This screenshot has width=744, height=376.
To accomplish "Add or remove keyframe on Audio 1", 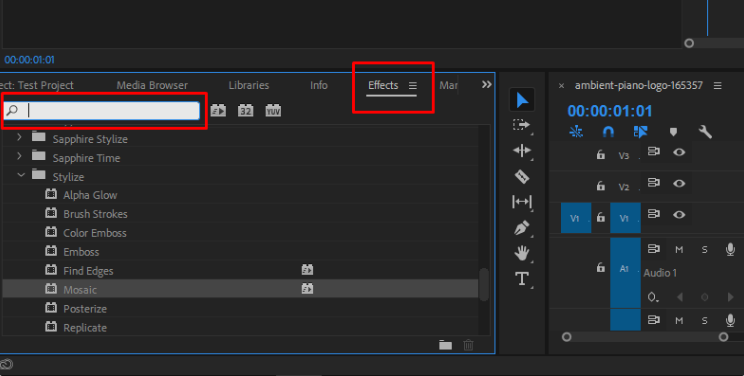I will 705,297.
